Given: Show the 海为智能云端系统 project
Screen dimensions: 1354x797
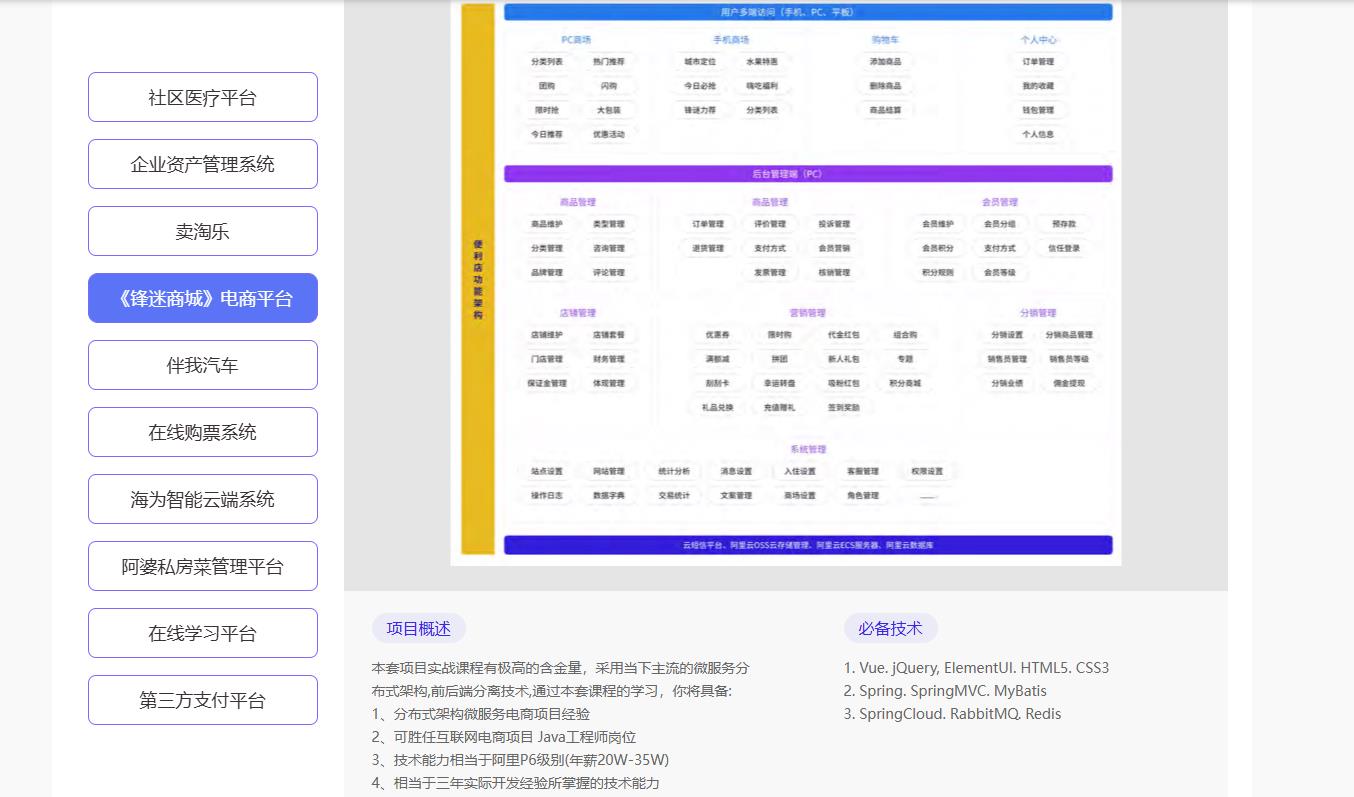Looking at the screenshot, I should tap(202, 499).
